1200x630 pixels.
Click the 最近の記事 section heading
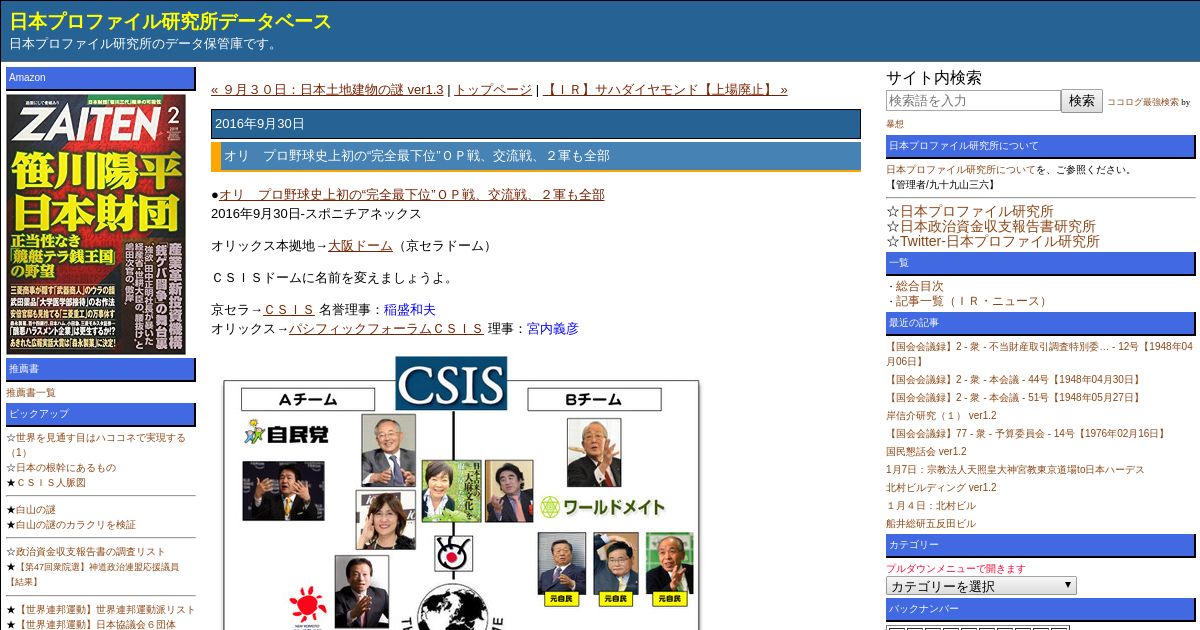click(1040, 323)
